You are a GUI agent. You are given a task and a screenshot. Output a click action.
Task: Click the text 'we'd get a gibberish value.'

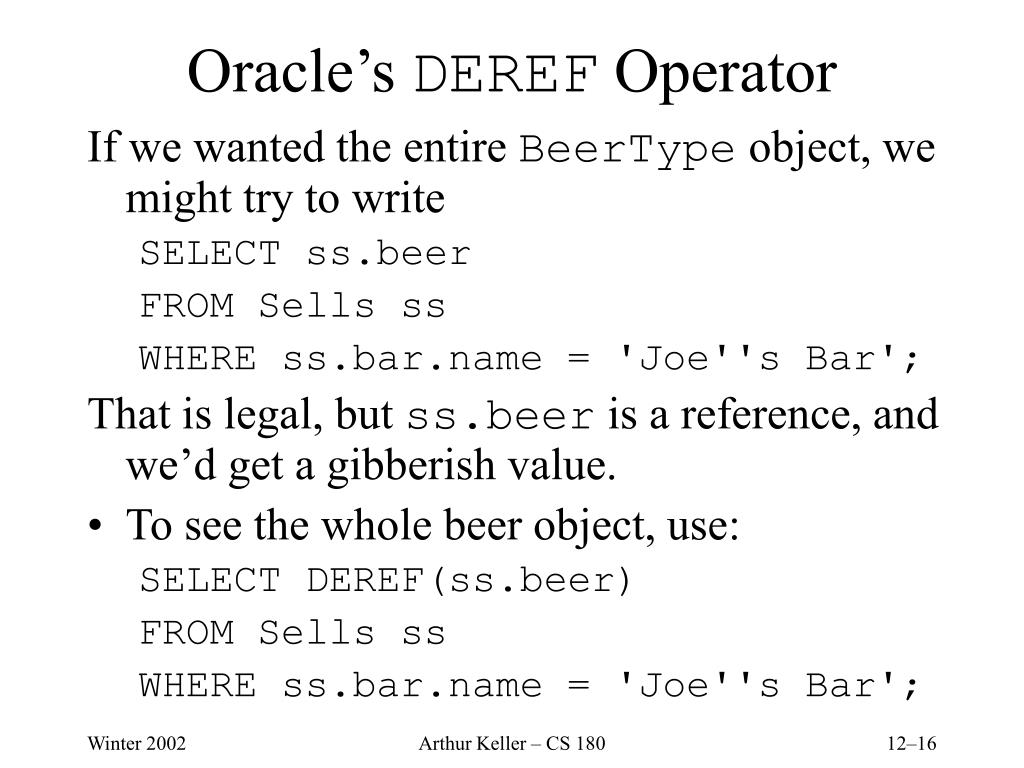(370, 466)
